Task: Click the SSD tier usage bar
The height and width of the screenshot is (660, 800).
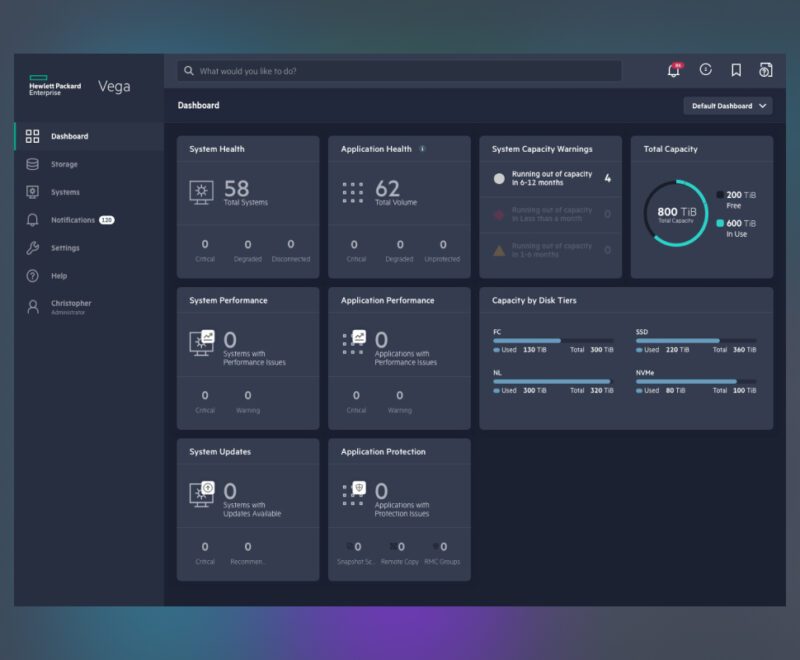Action: [696, 341]
